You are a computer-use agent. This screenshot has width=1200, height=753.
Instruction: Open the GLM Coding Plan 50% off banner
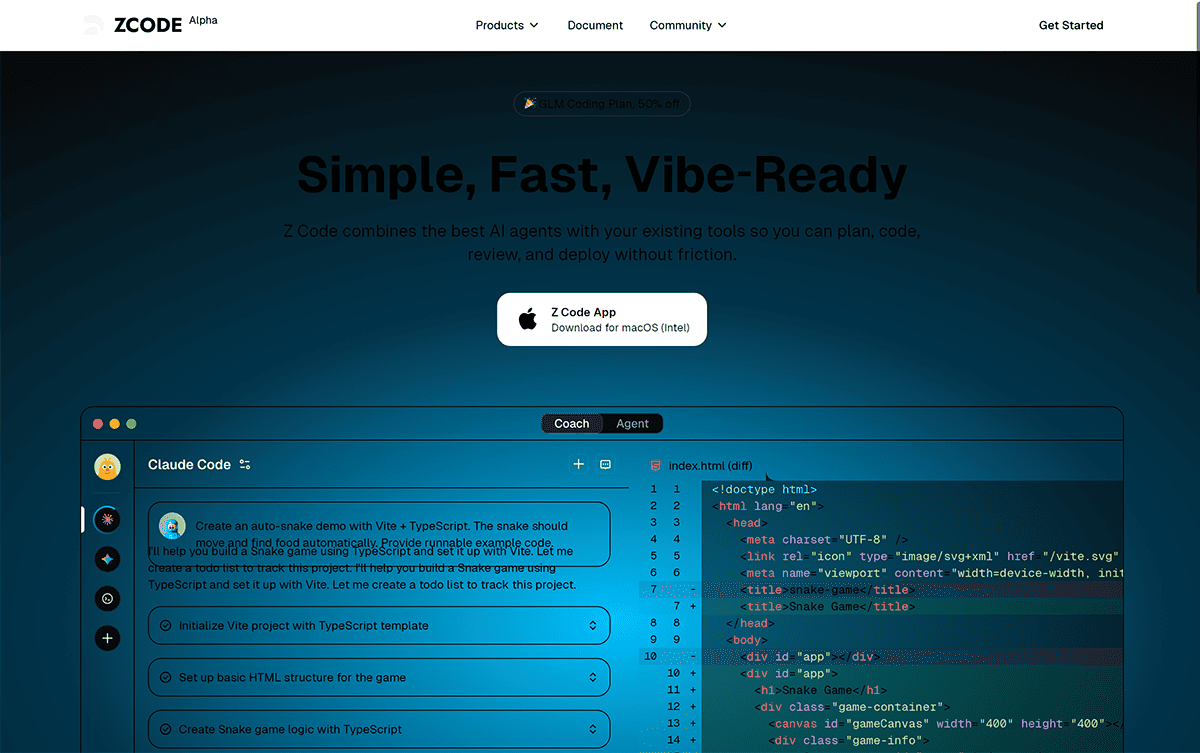point(602,103)
